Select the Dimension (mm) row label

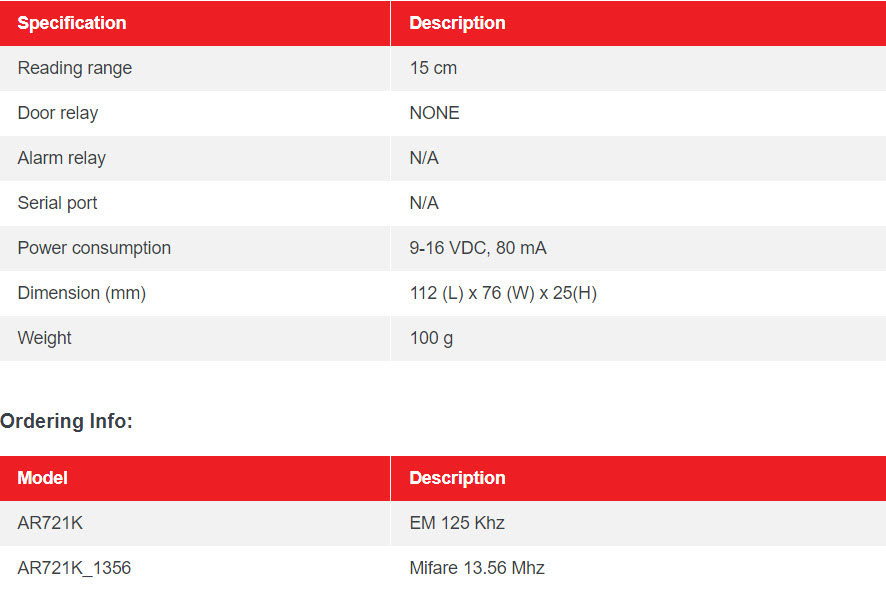(x=81, y=293)
